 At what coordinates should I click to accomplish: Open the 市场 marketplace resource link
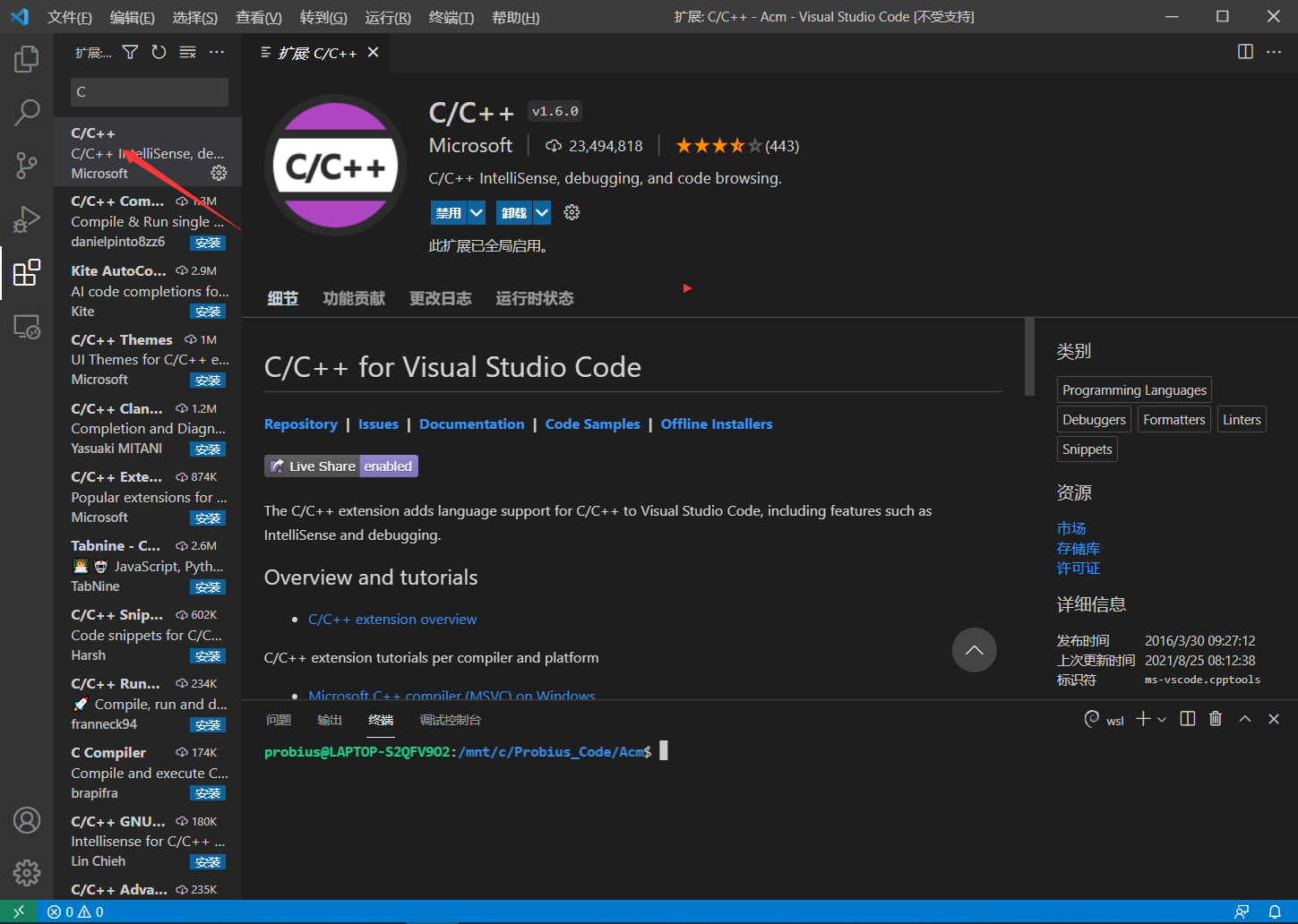(x=1071, y=528)
